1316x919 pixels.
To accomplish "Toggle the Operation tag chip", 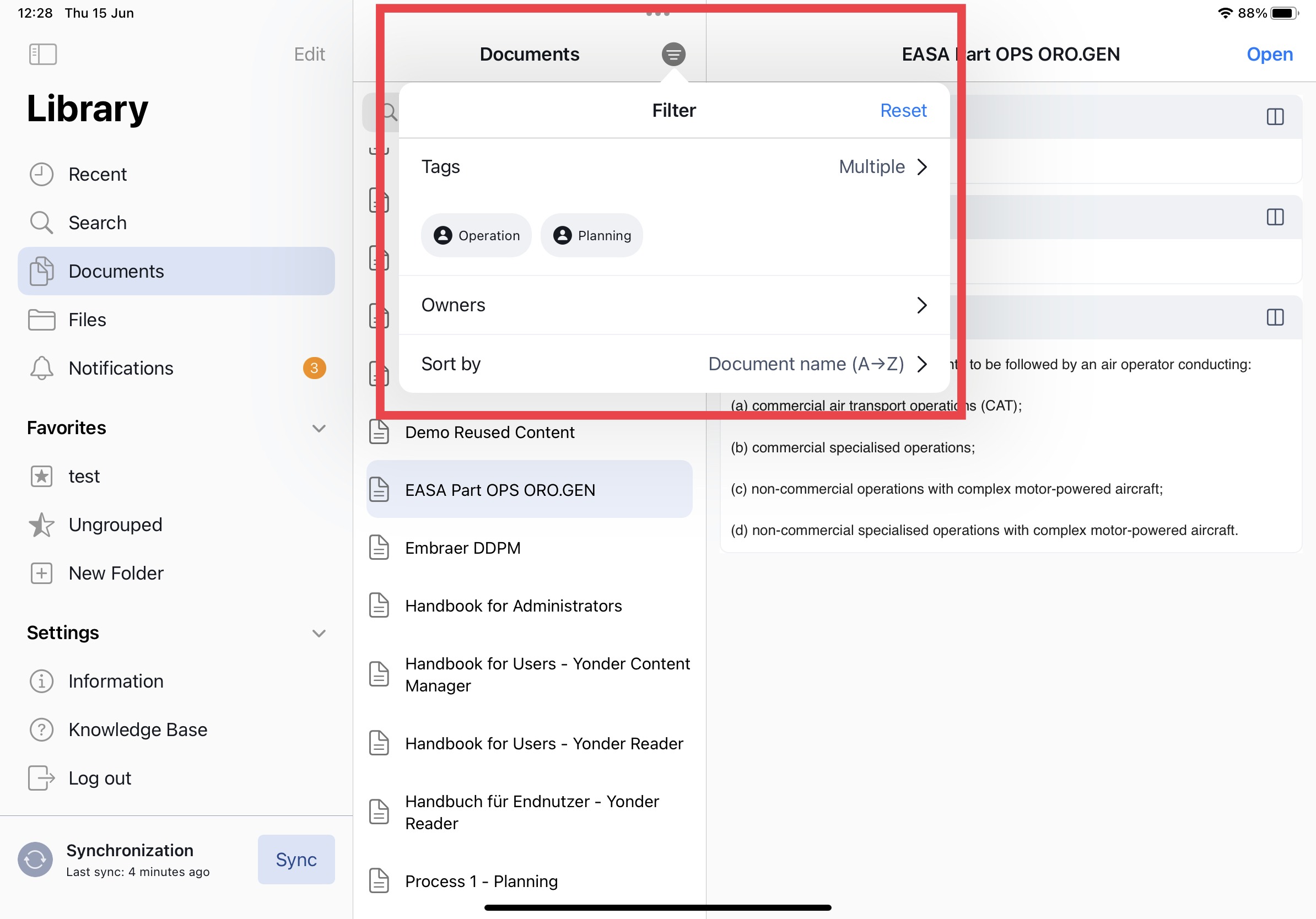I will pyautogui.click(x=476, y=235).
